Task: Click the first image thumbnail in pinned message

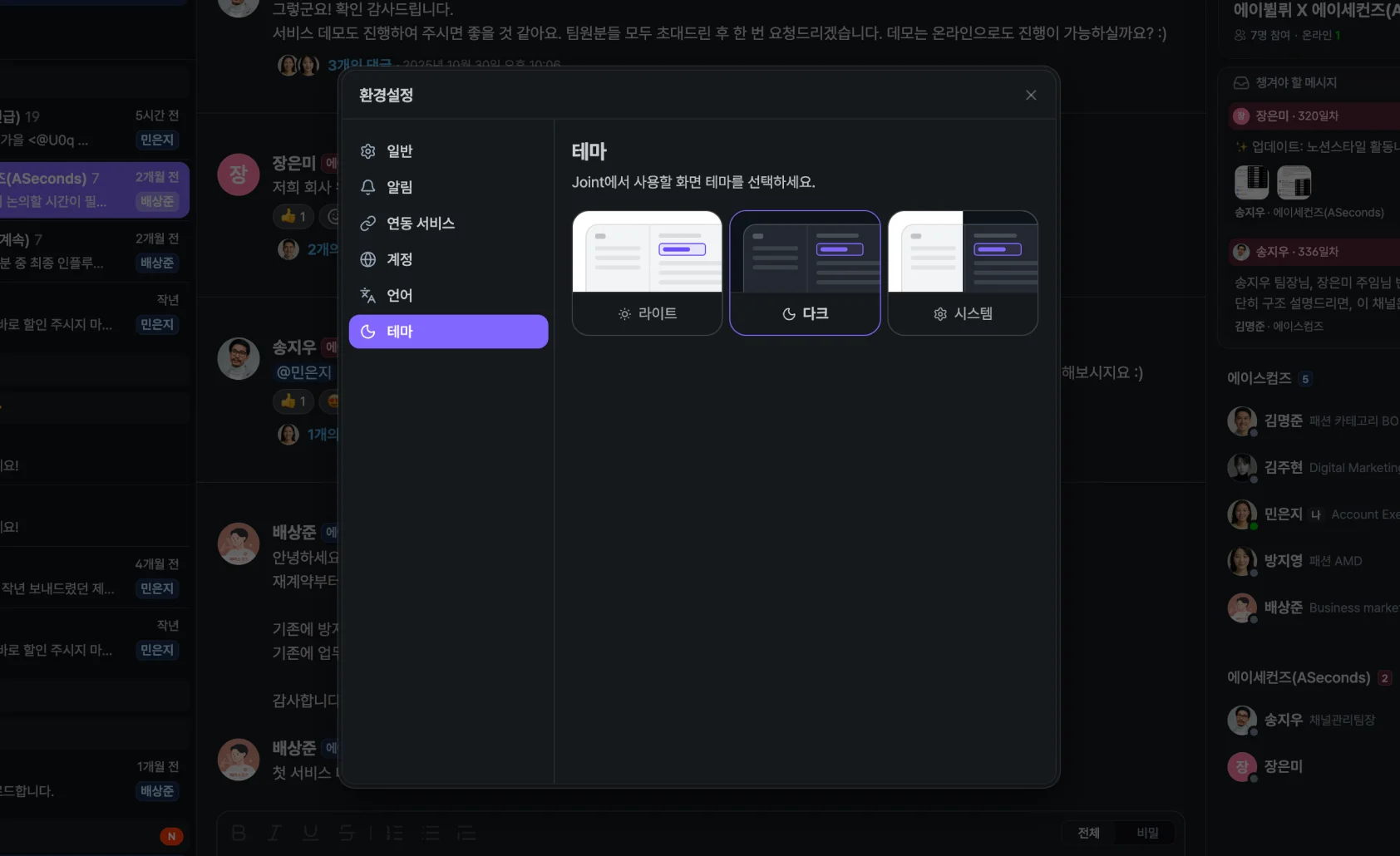Action: 1251,182
